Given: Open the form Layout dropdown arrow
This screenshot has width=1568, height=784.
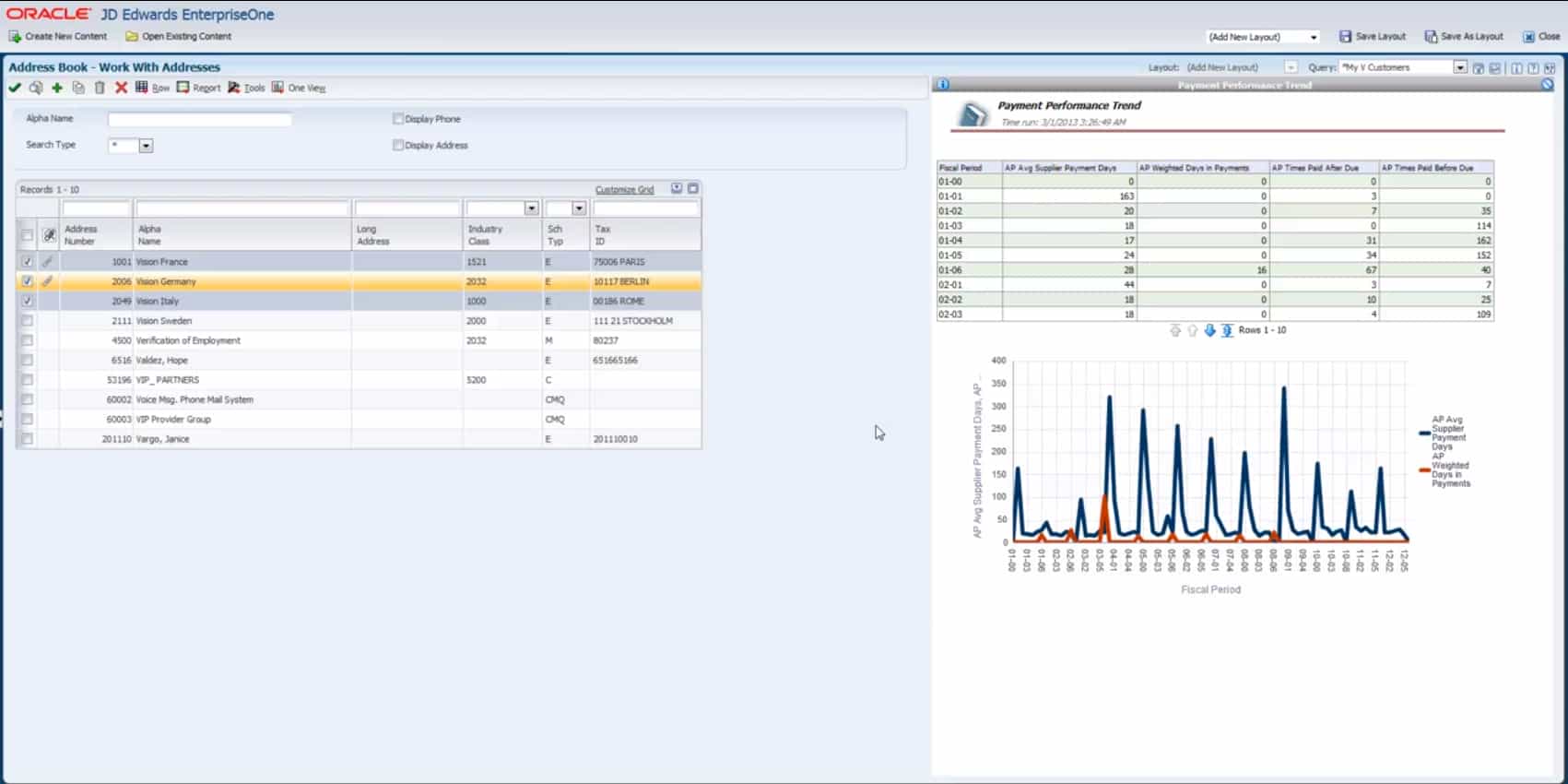Looking at the screenshot, I should click(x=1291, y=67).
